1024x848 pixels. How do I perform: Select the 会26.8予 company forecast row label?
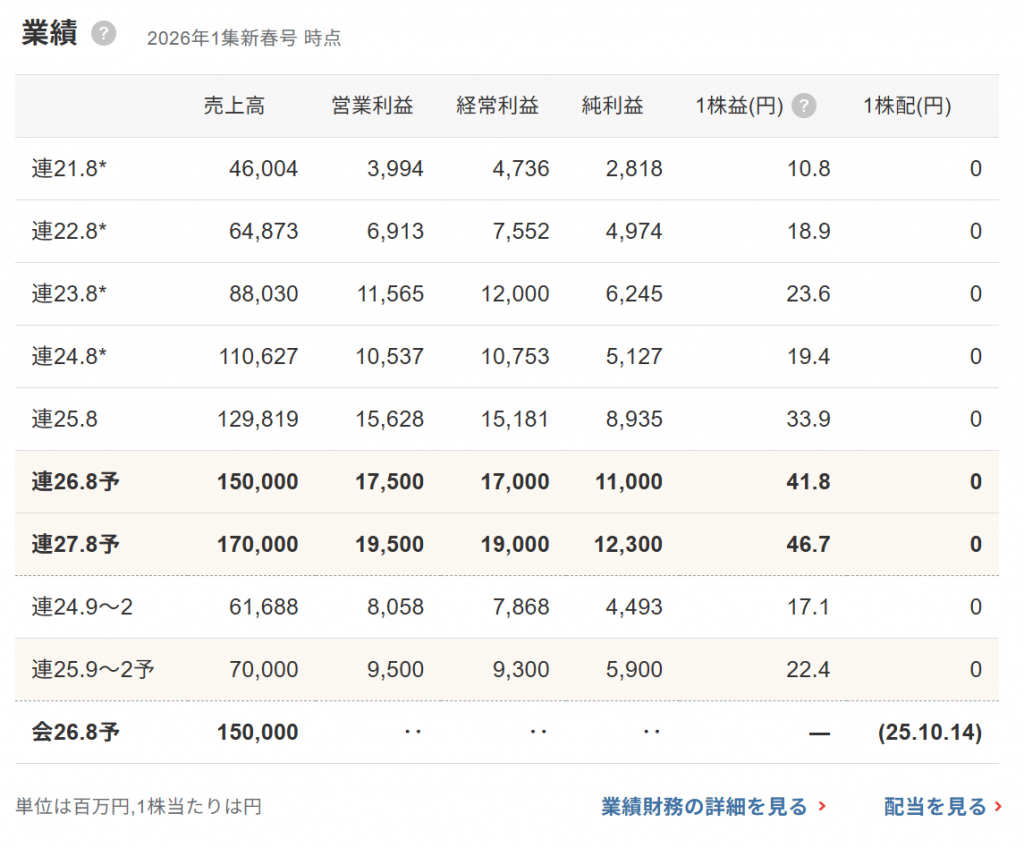75,732
